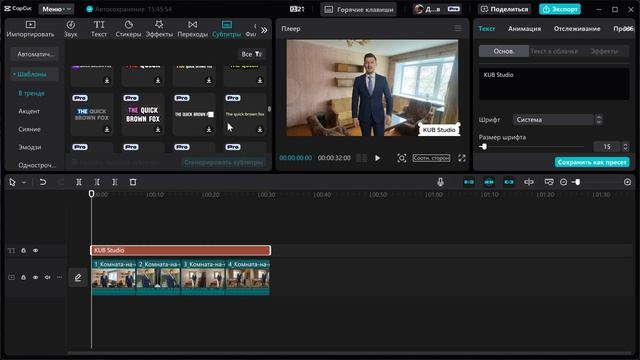Take a snapshot of the preview frame
This screenshot has width=640, height=360.
tap(401, 158)
